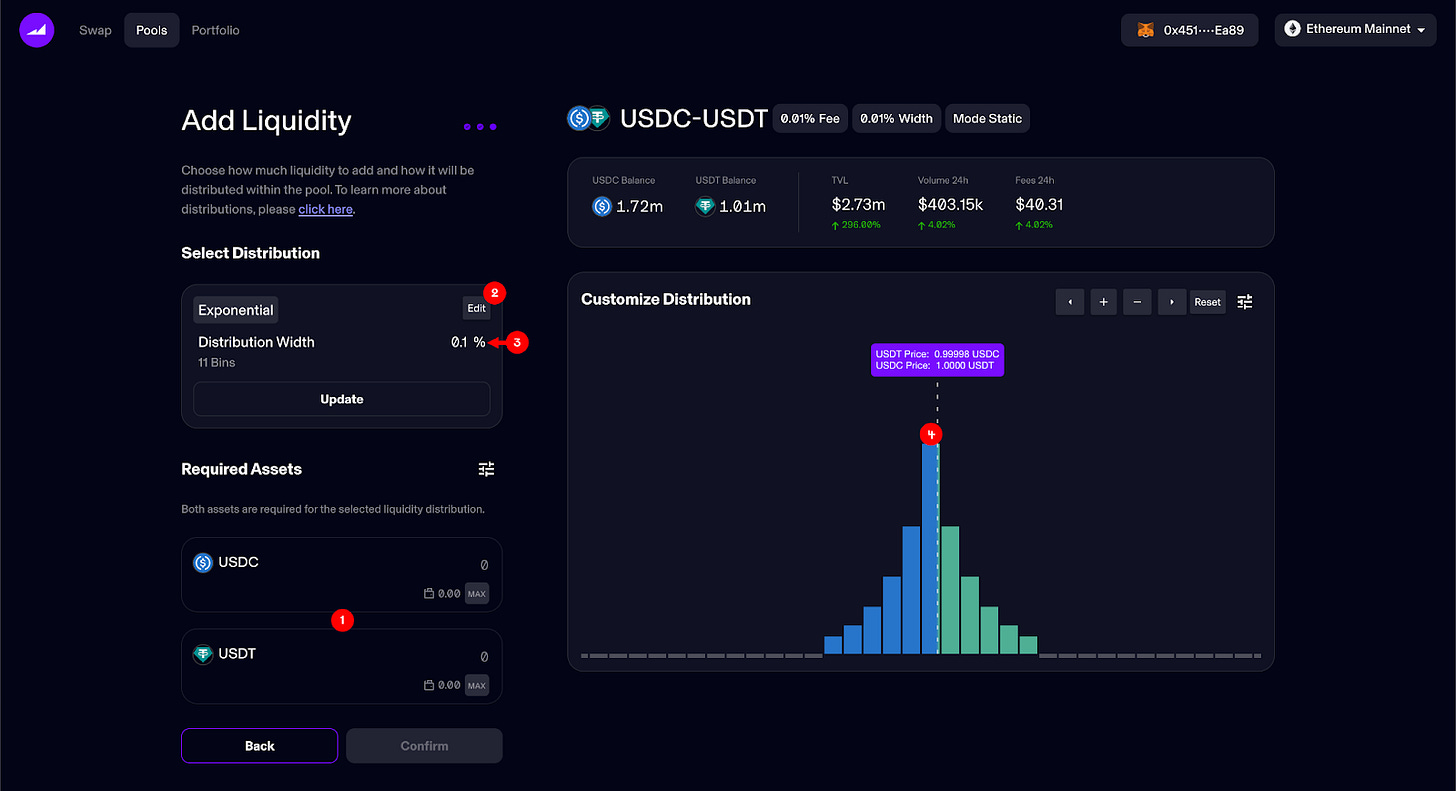Pan chart right with the right arrow
This screenshot has width=1456, height=791.
click(x=1172, y=302)
